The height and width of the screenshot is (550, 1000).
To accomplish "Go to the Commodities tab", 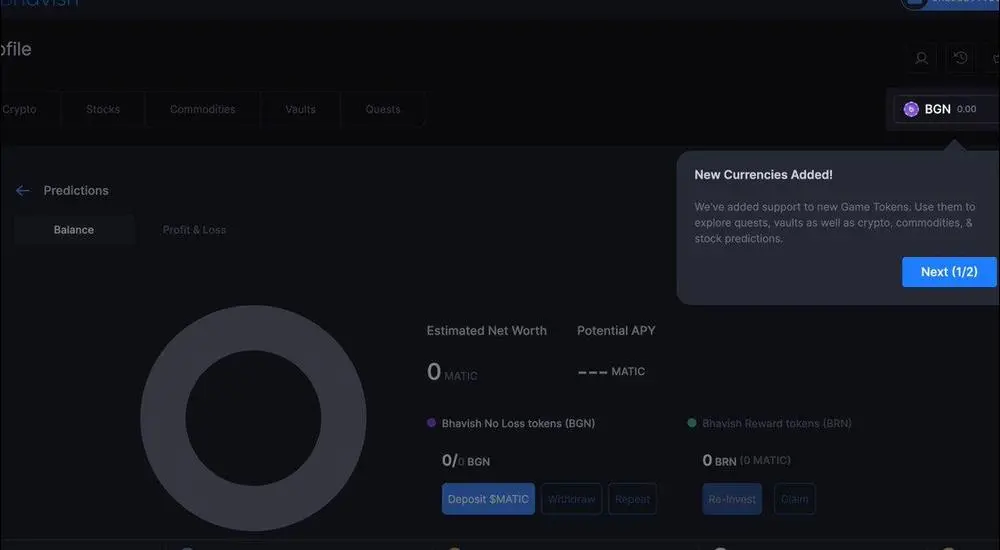I will (x=203, y=109).
